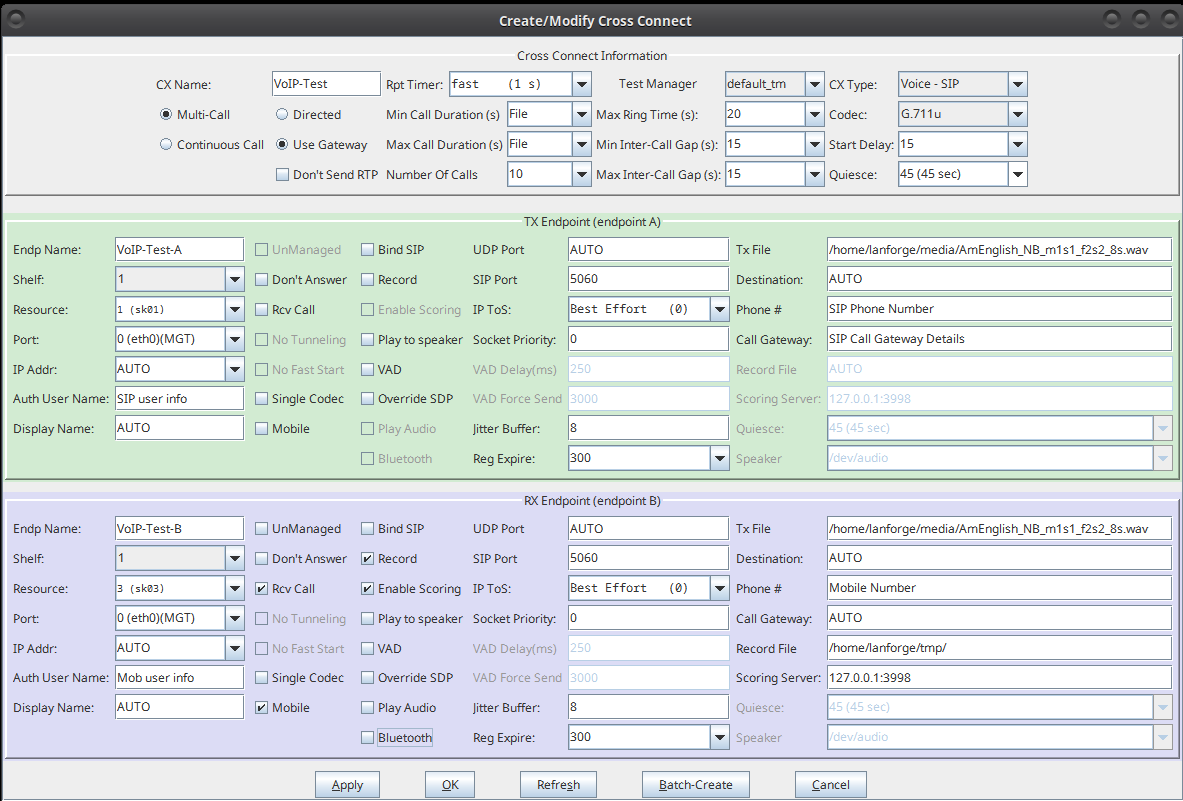Image resolution: width=1183 pixels, height=801 pixels.
Task: Check Bluetooth in RX Endpoint
Action: [x=368, y=738]
